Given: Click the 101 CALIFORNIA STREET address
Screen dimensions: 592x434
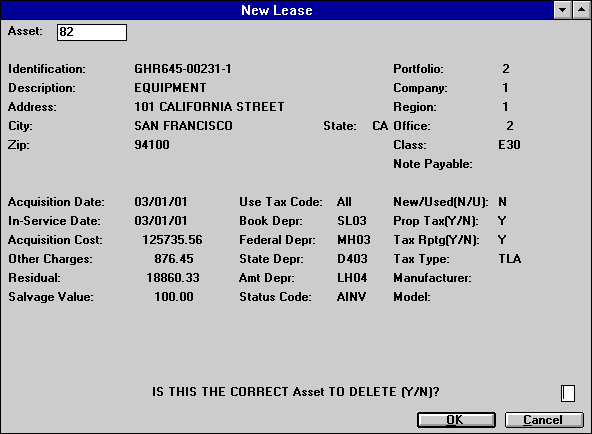Looking at the screenshot, I should pos(209,107).
